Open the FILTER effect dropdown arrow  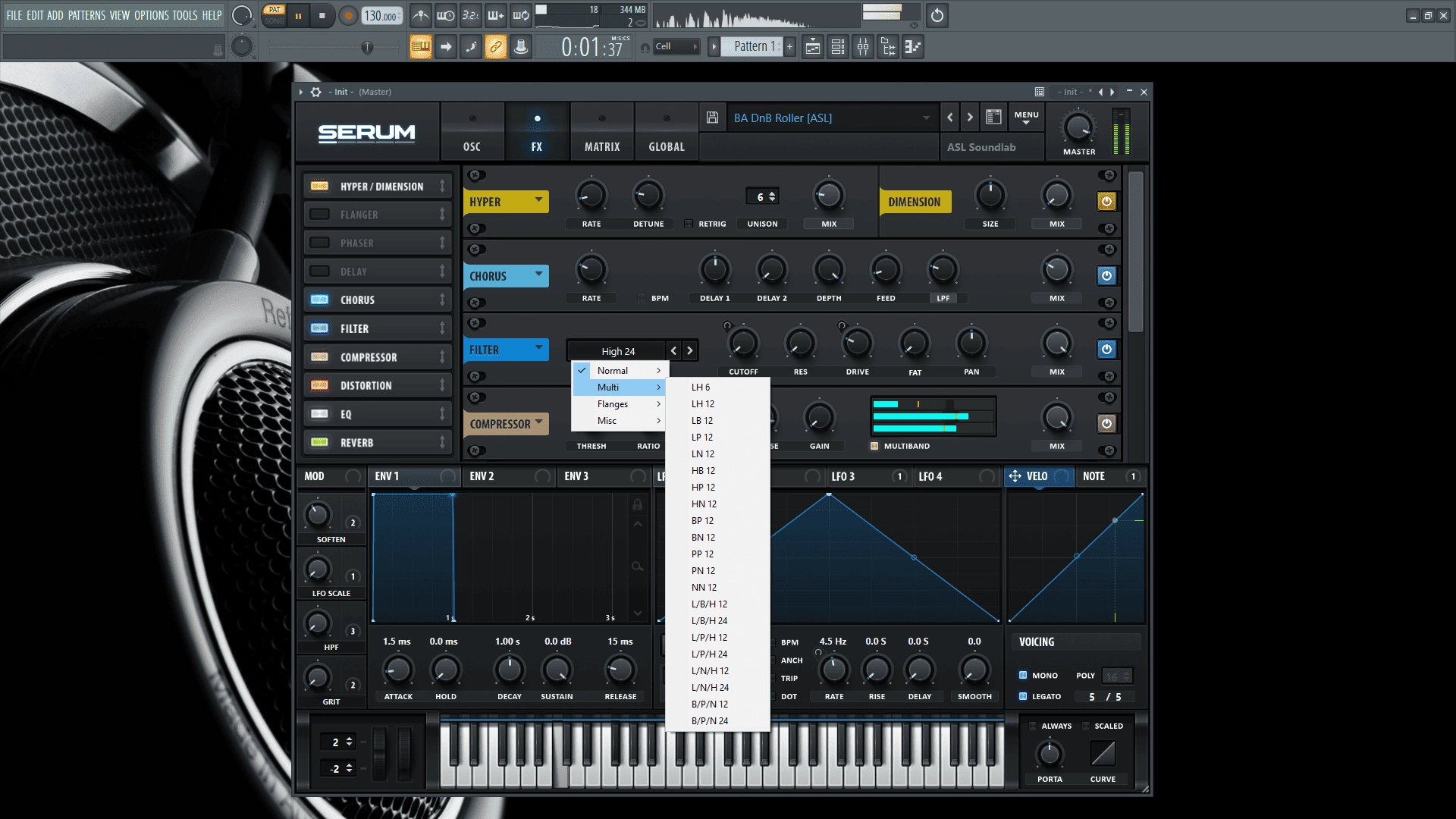click(538, 348)
